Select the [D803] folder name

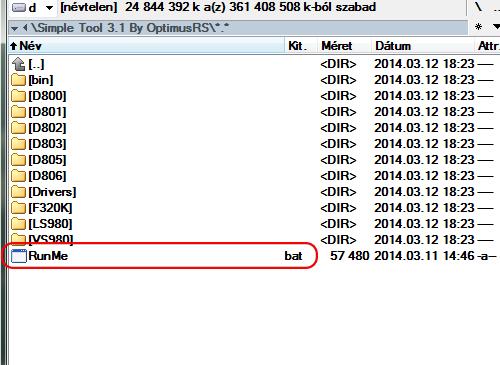pos(47,144)
